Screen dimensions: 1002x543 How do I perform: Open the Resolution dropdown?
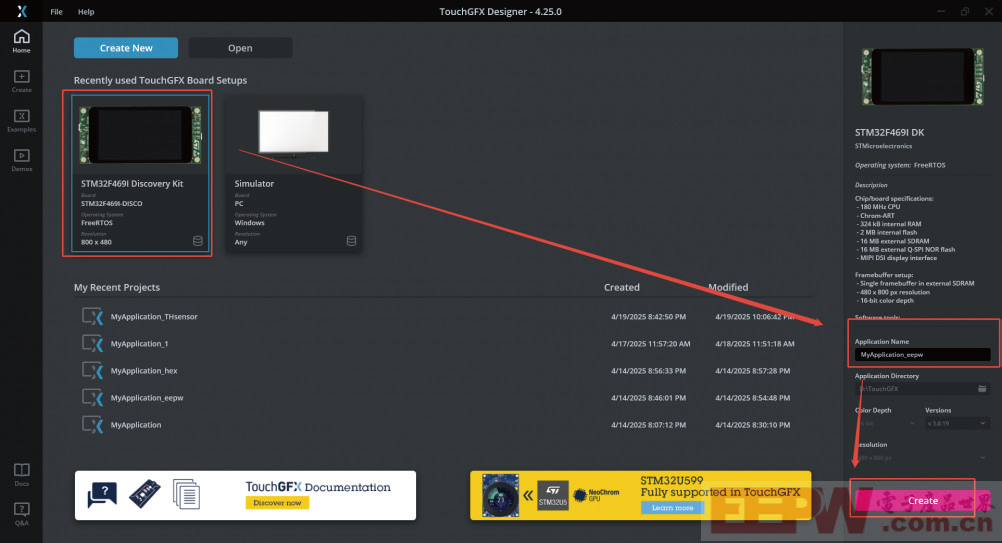tap(922, 458)
